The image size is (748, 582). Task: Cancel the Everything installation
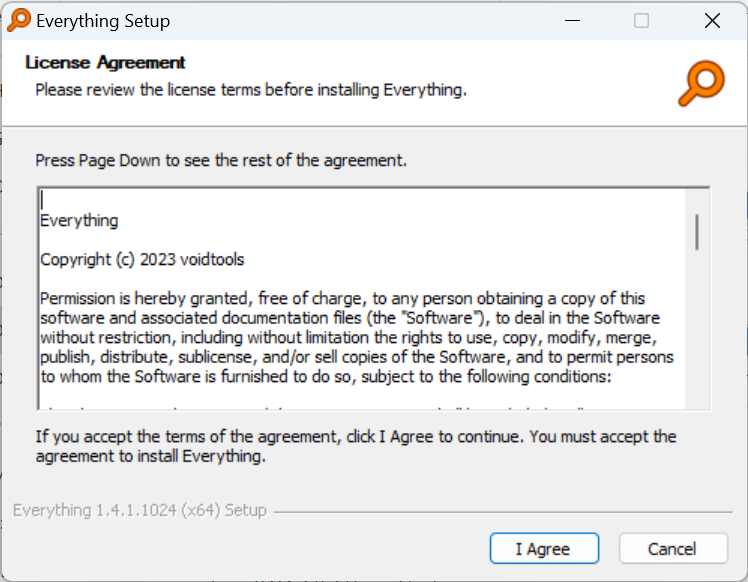[673, 549]
